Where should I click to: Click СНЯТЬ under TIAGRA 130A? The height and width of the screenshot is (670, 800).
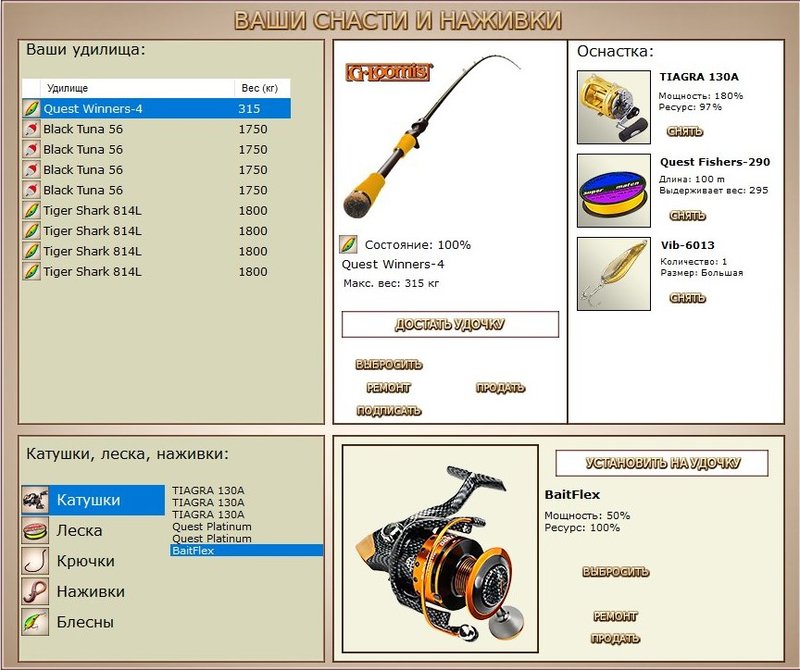click(685, 132)
